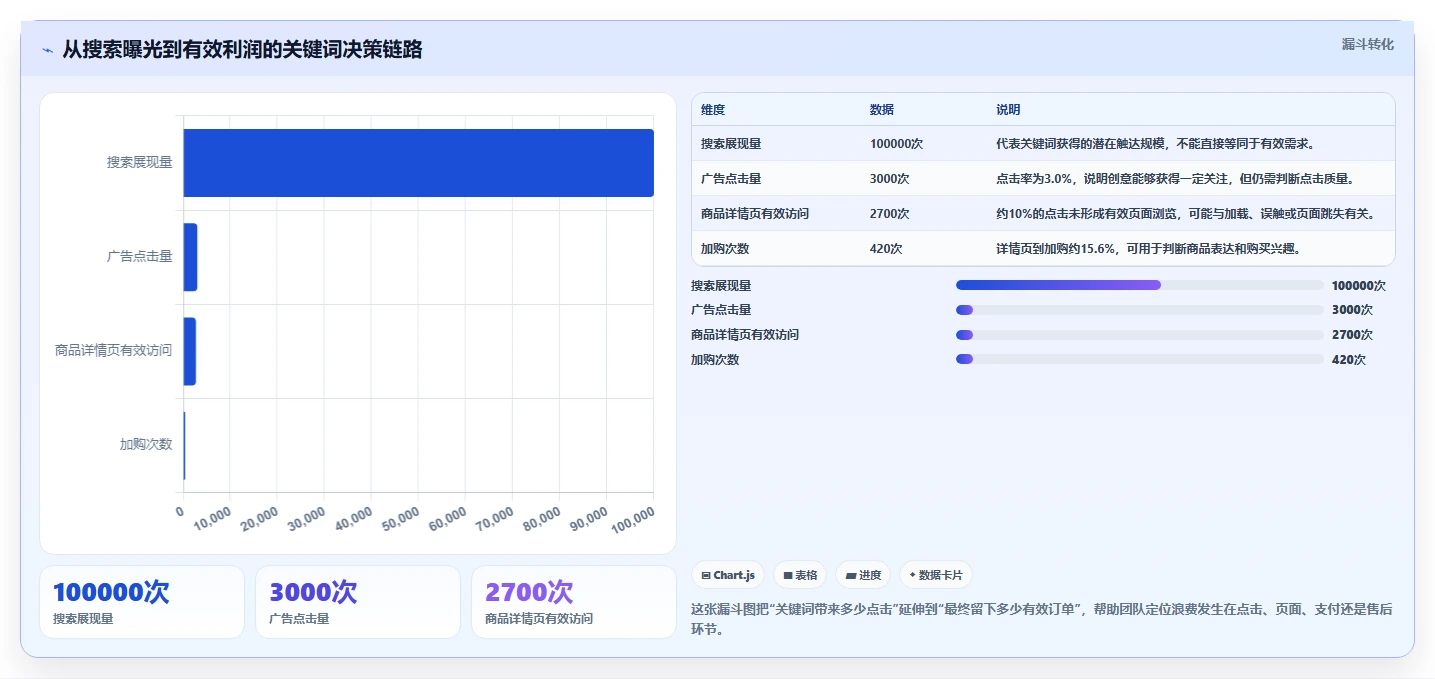Click the page title 从搜索曝光到有效利润的关键词决策链路
Image resolution: width=1435 pixels, height=679 pixels.
click(x=242, y=50)
